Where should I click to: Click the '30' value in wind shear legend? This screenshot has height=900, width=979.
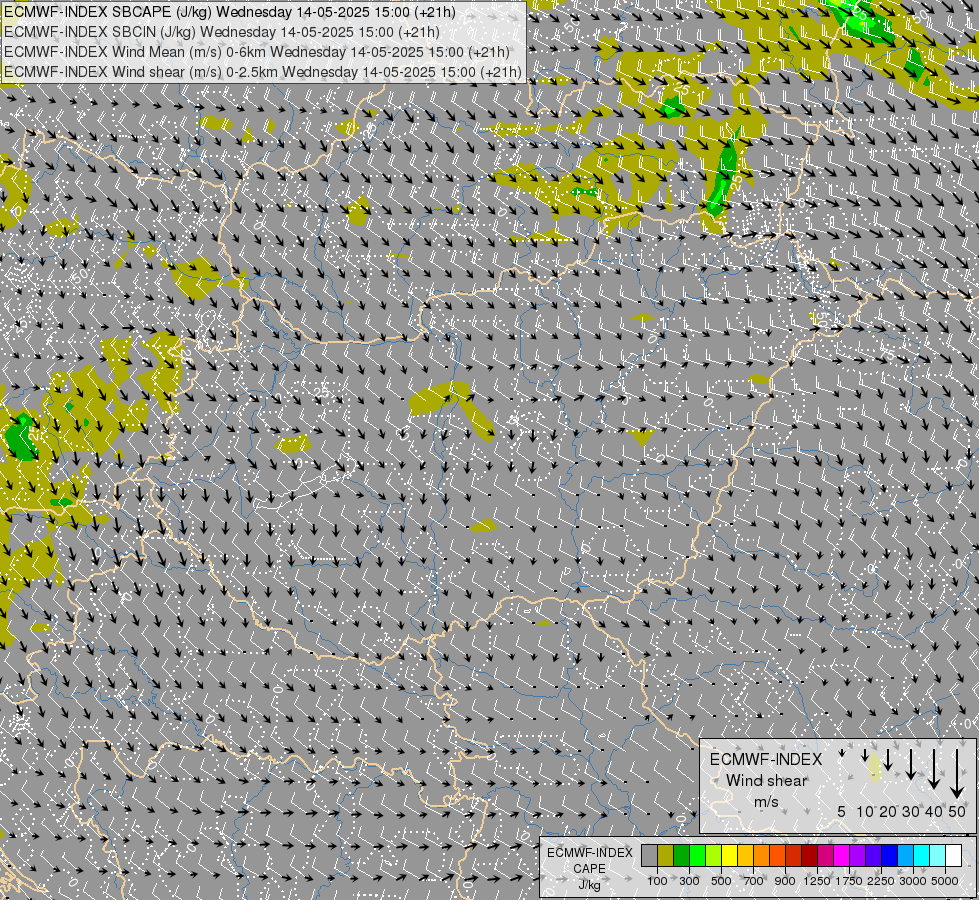click(911, 811)
